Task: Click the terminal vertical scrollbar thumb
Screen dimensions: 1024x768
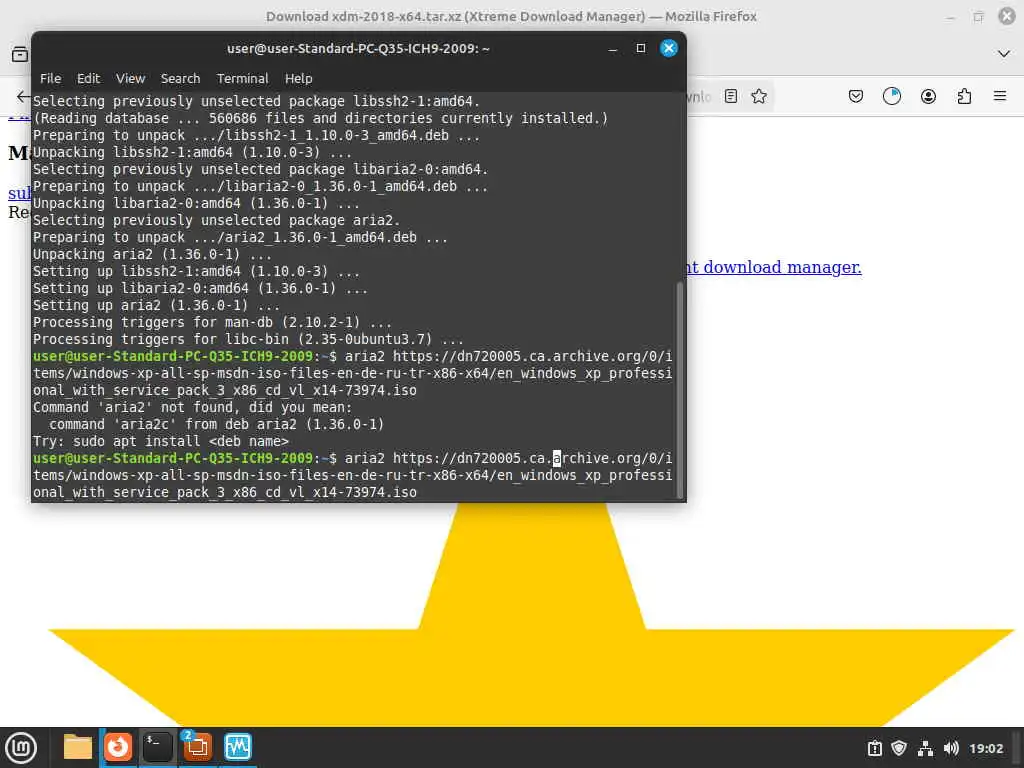Action: pyautogui.click(x=680, y=389)
